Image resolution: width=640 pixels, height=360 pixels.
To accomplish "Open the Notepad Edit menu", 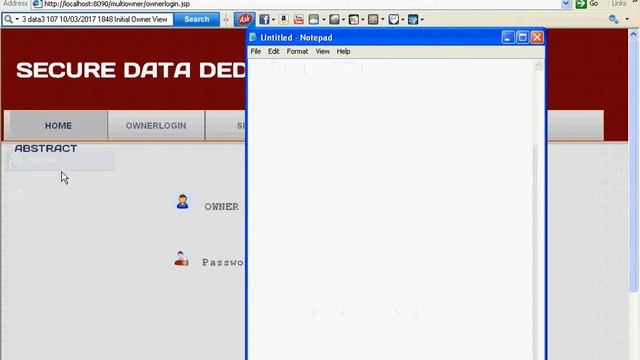I will (x=273, y=51).
